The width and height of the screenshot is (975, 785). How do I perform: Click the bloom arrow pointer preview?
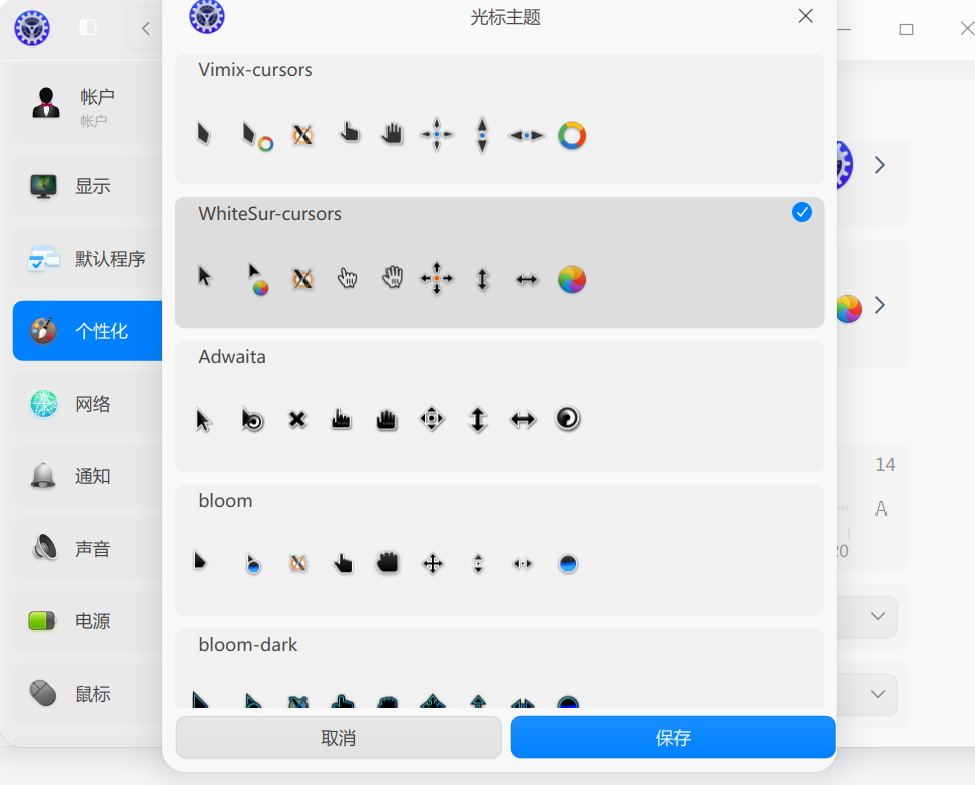click(200, 561)
